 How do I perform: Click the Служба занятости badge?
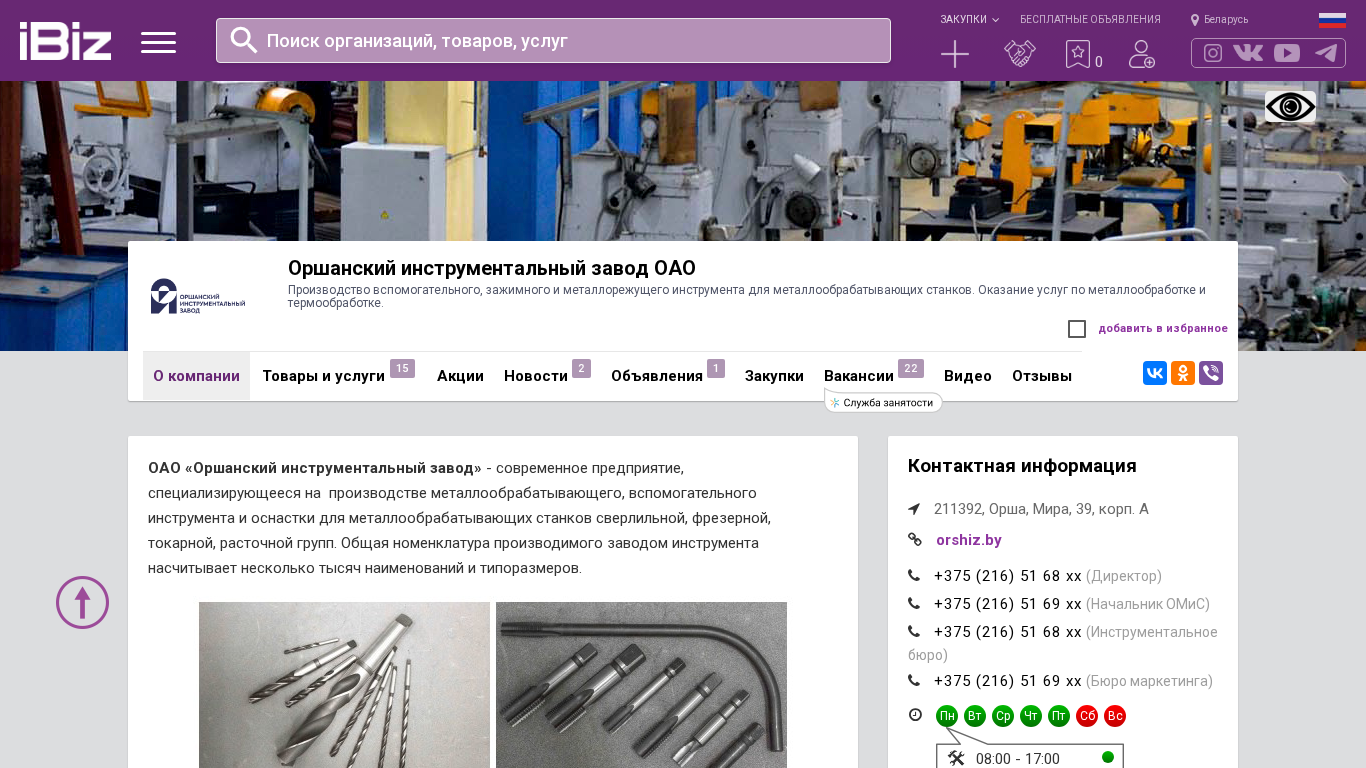(883, 403)
